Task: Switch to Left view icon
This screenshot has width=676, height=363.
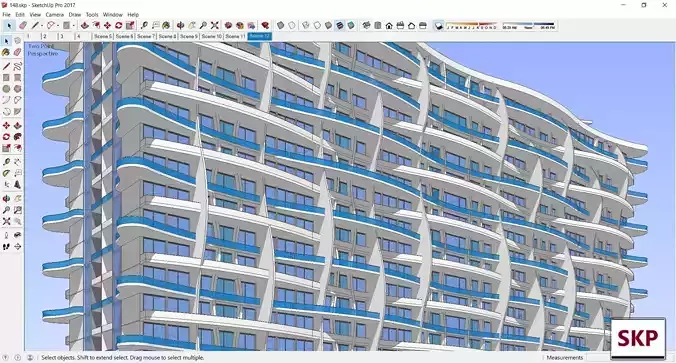Action: [423, 25]
